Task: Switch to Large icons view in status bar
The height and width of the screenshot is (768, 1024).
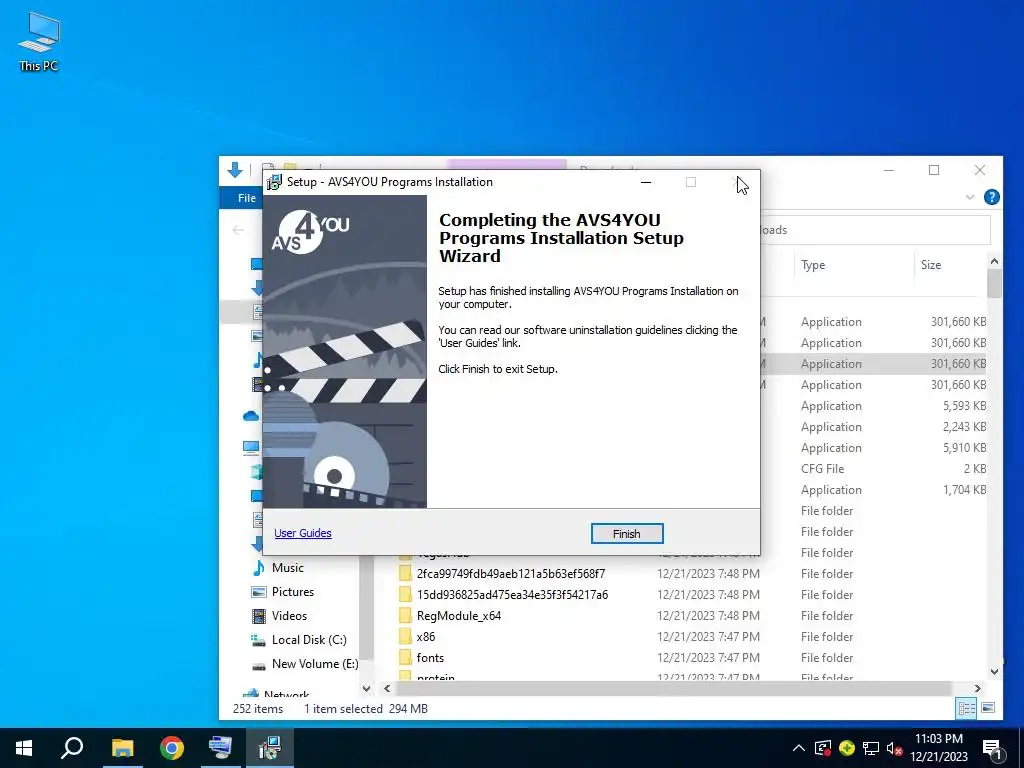Action: click(x=988, y=709)
